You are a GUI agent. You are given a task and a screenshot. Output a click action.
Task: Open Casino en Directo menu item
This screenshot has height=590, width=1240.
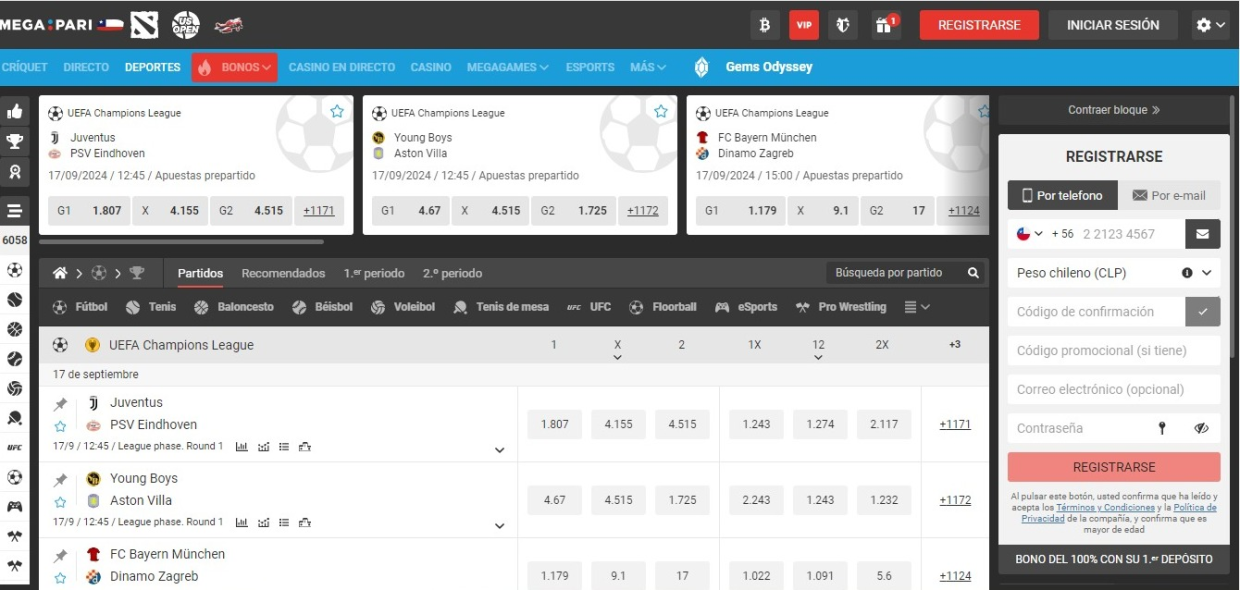(342, 67)
